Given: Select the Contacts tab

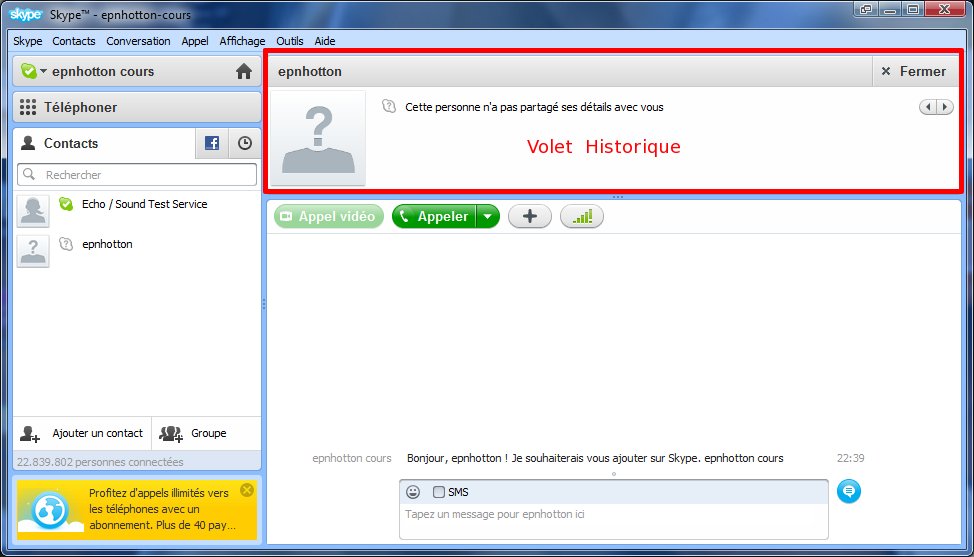Looking at the screenshot, I should [104, 143].
